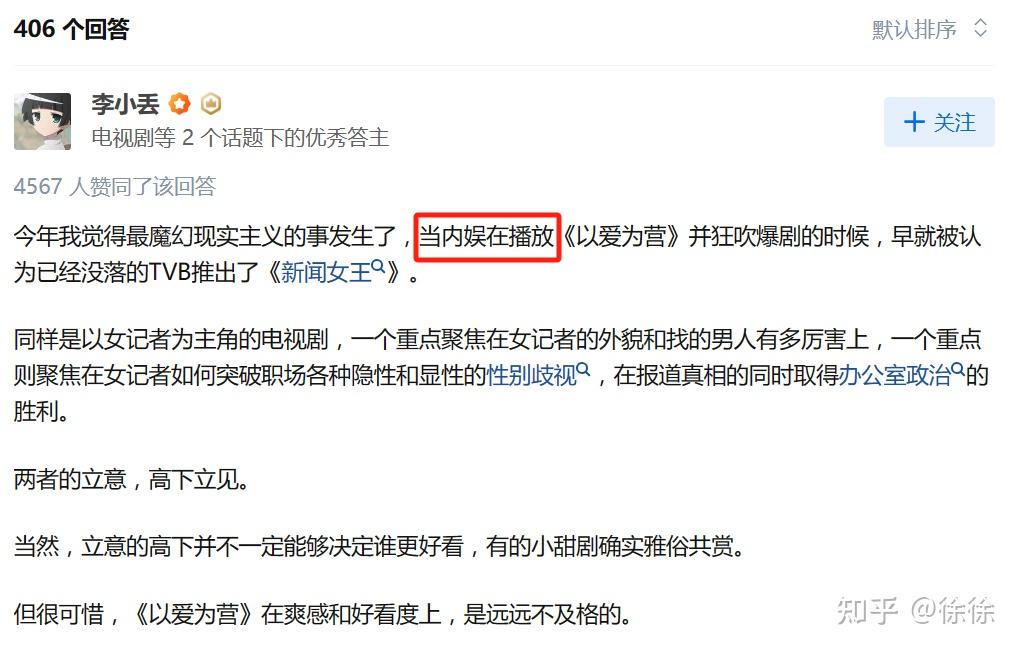Click the orange verified badge beside 李小丢
Image resolution: width=1021 pixels, height=652 pixels.
[x=179, y=104]
